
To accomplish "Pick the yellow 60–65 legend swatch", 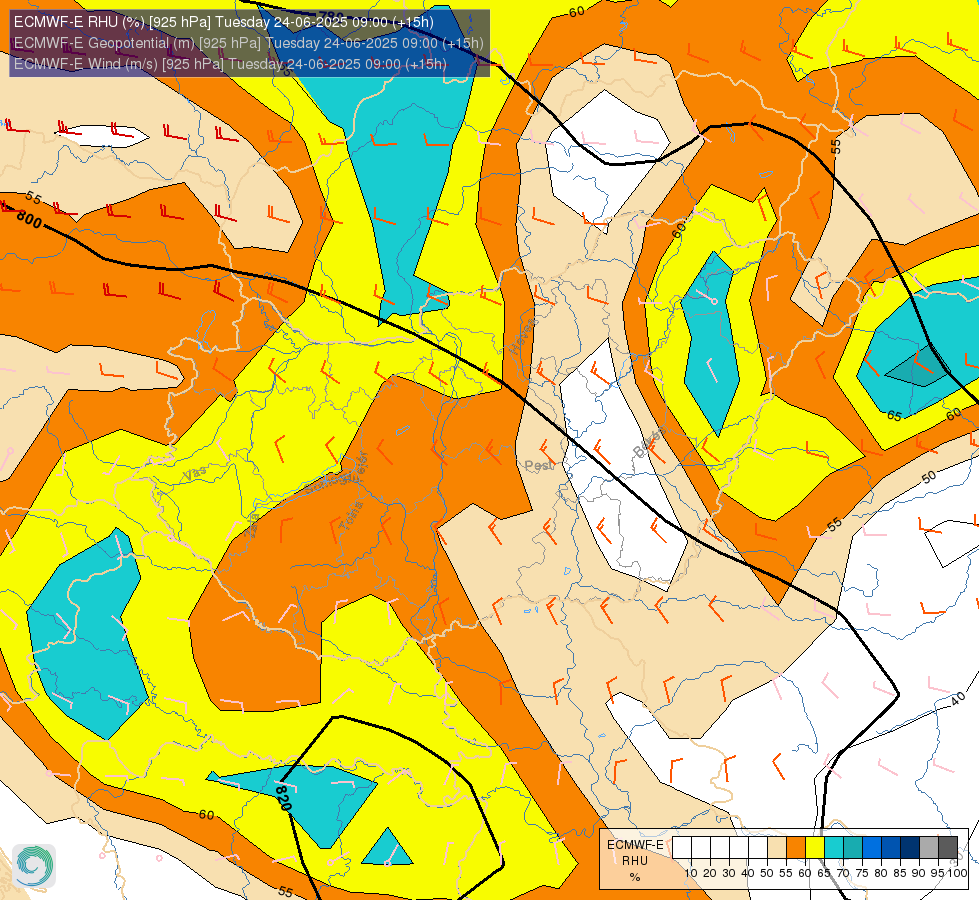I will click(815, 848).
